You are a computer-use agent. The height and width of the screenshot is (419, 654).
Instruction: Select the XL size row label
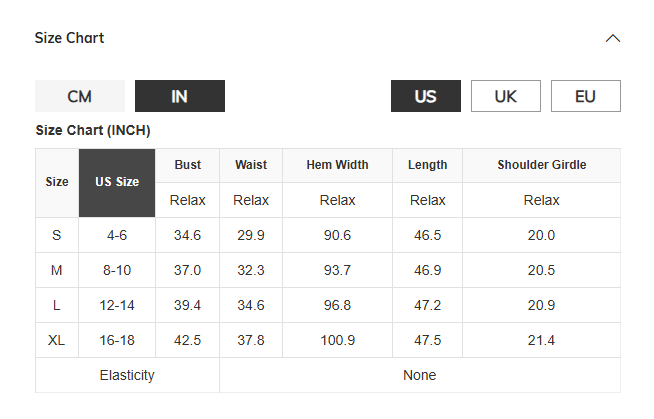[57, 340]
